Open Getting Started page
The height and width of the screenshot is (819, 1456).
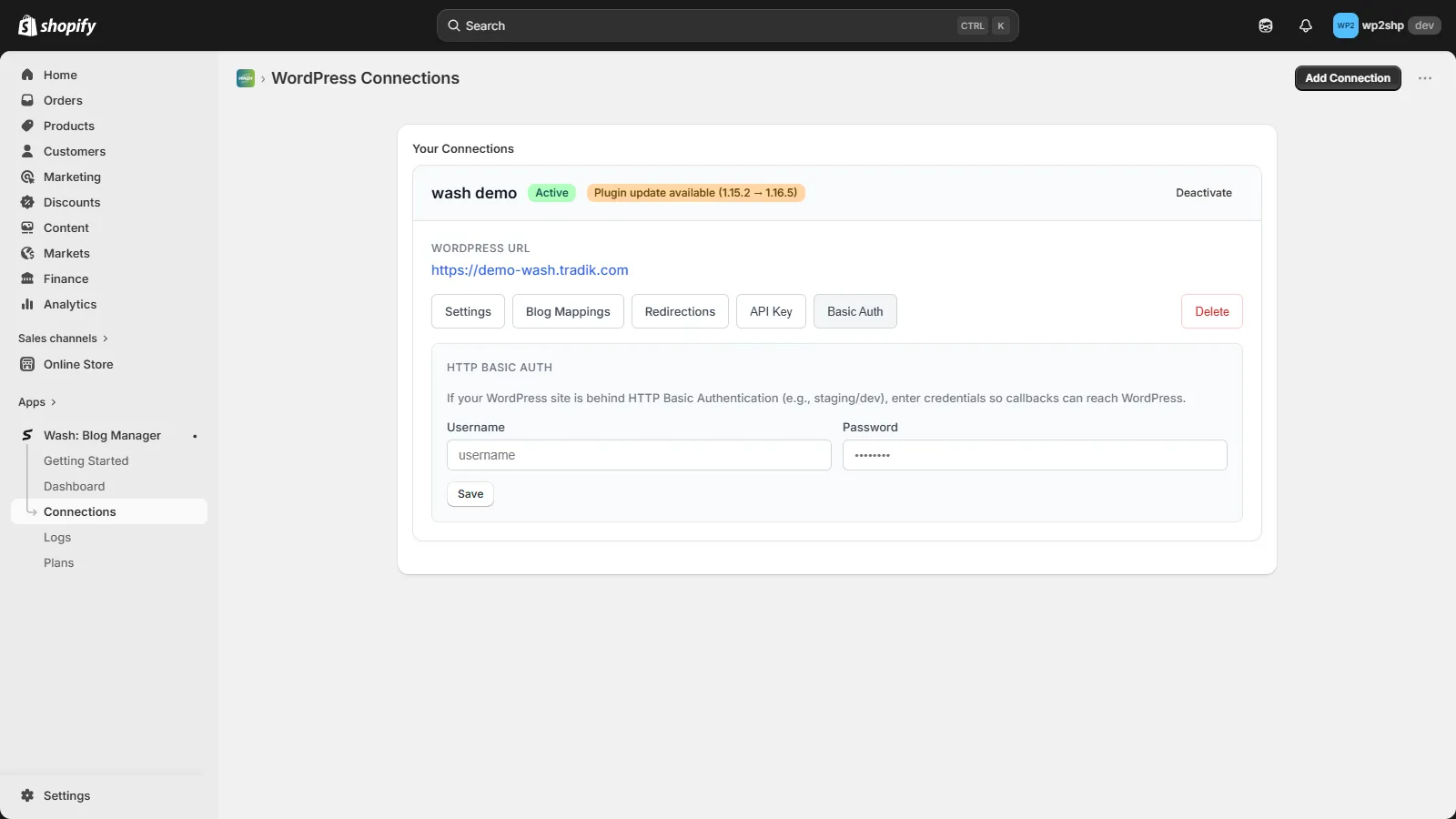click(x=86, y=460)
